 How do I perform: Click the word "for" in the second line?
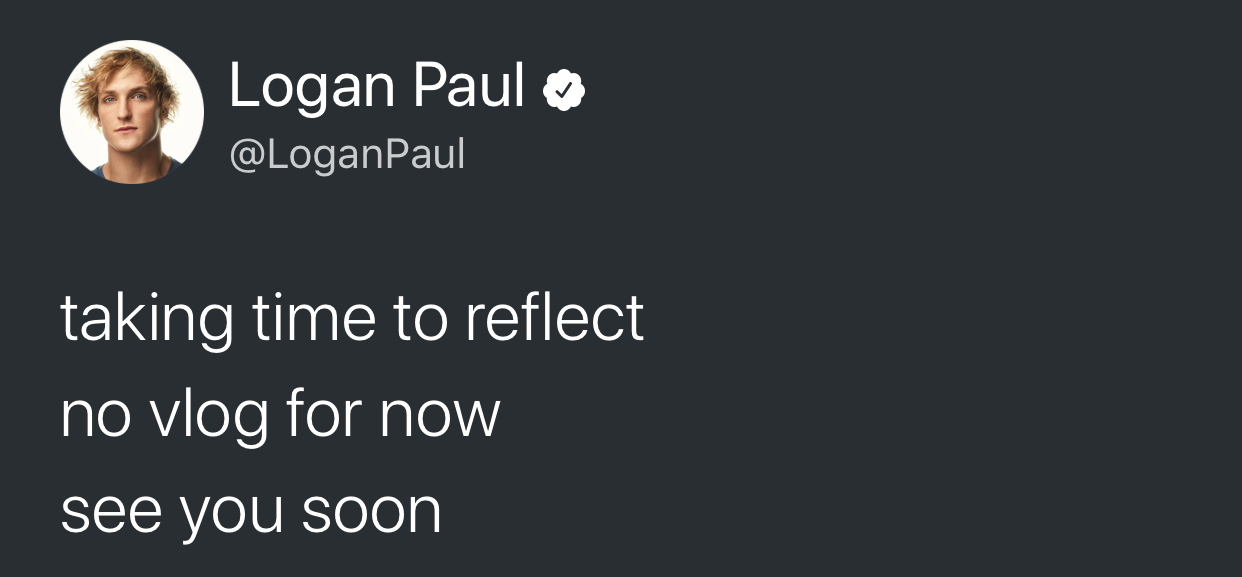tap(325, 413)
